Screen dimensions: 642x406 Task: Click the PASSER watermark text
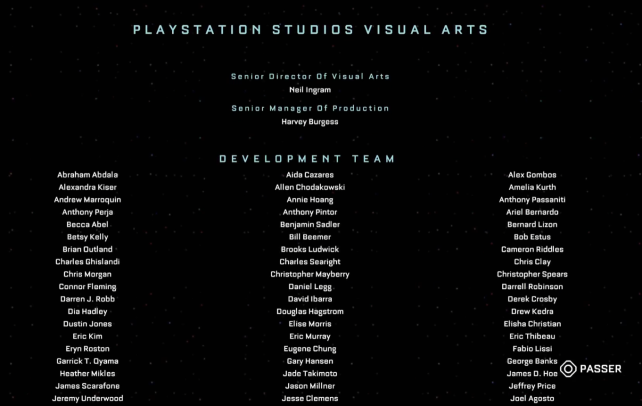click(600, 369)
